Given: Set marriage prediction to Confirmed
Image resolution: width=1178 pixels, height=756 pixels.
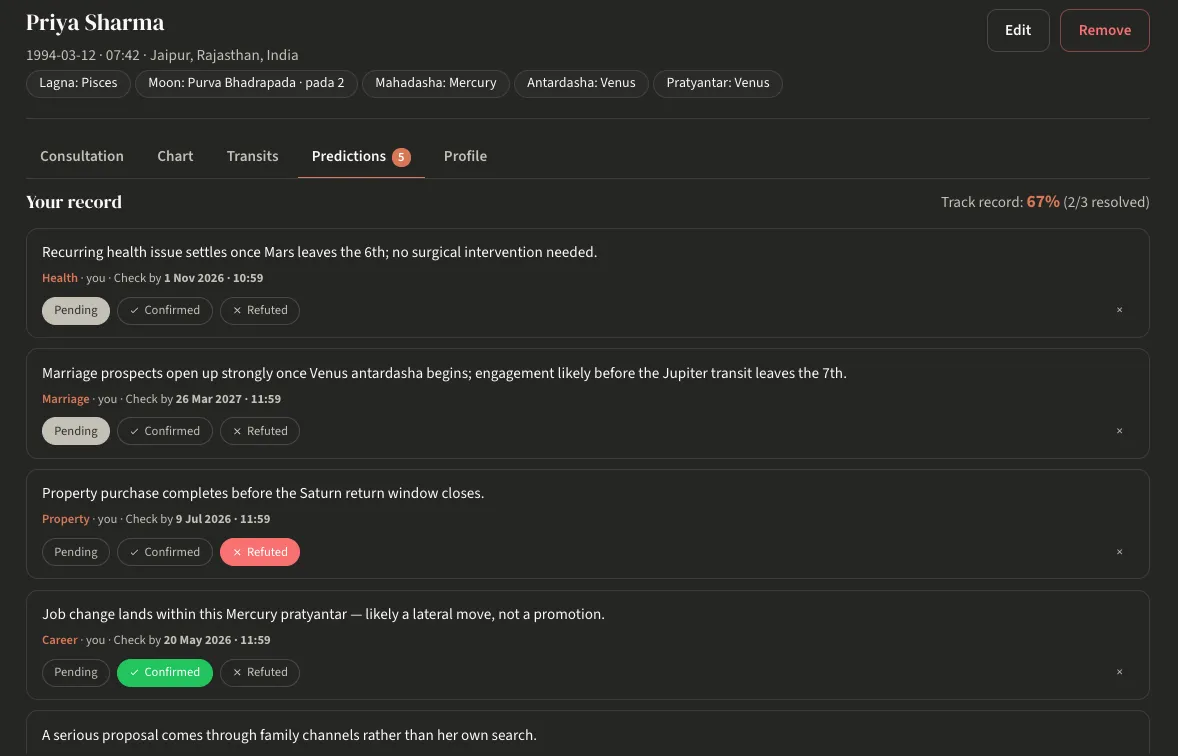Looking at the screenshot, I should click(165, 431).
